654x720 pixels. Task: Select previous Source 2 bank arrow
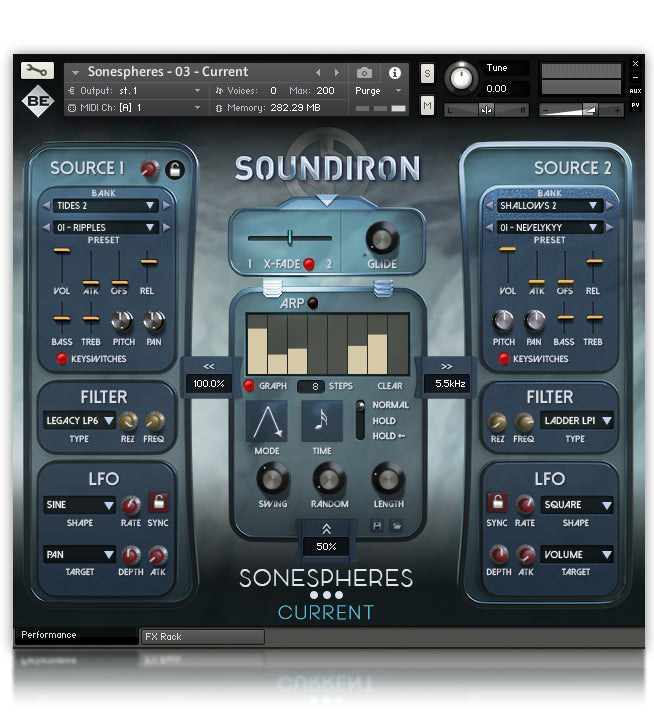(490, 206)
